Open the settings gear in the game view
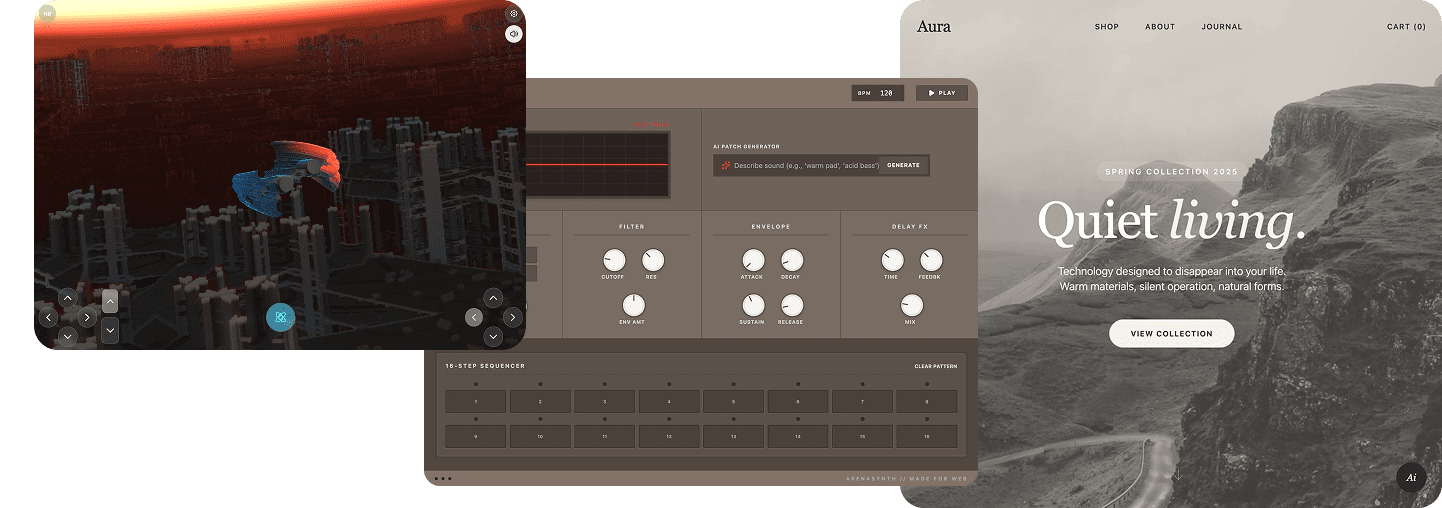Image resolution: width=1442 pixels, height=508 pixels. pos(513,14)
